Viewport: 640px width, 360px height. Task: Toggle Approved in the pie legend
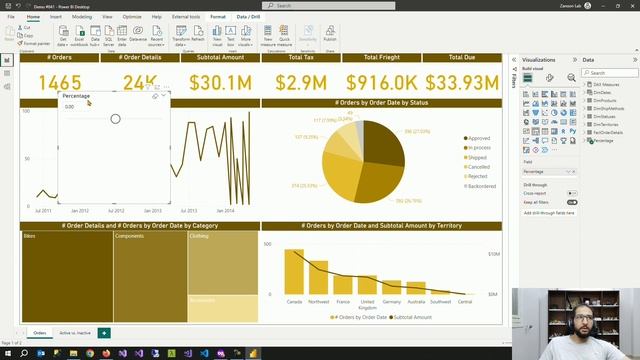pyautogui.click(x=477, y=138)
